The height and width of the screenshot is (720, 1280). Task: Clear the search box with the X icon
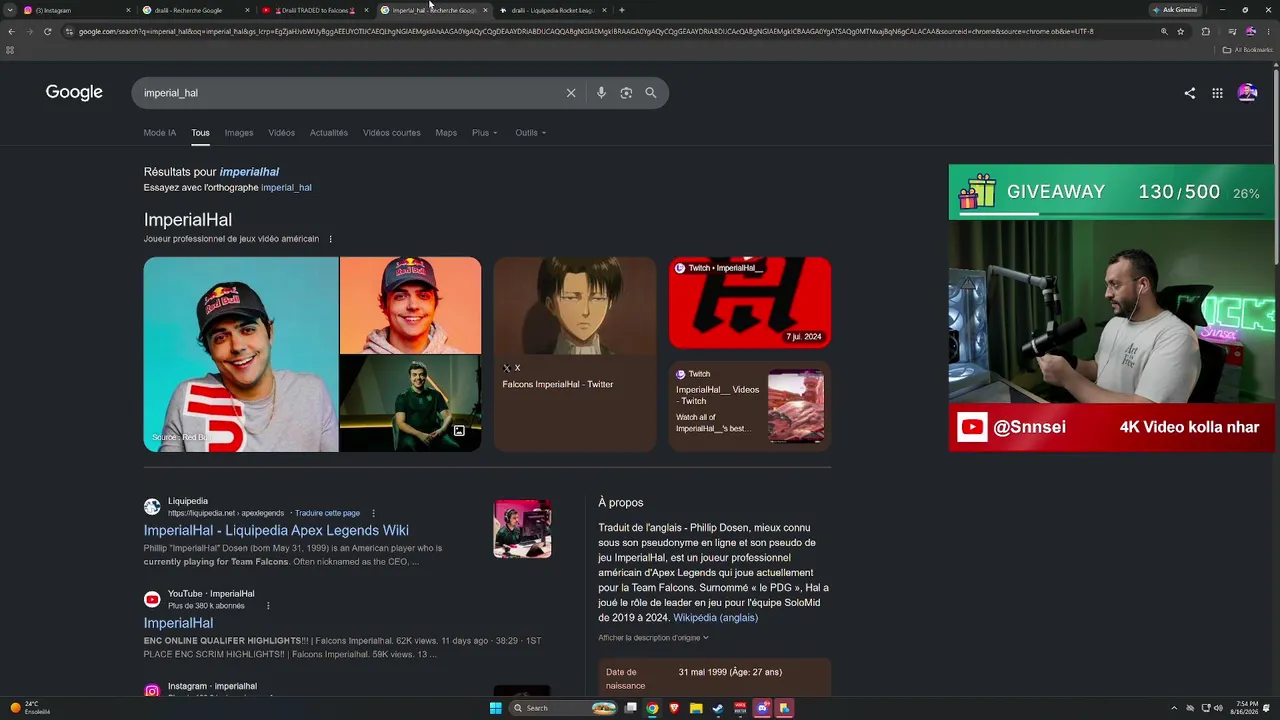point(571,93)
